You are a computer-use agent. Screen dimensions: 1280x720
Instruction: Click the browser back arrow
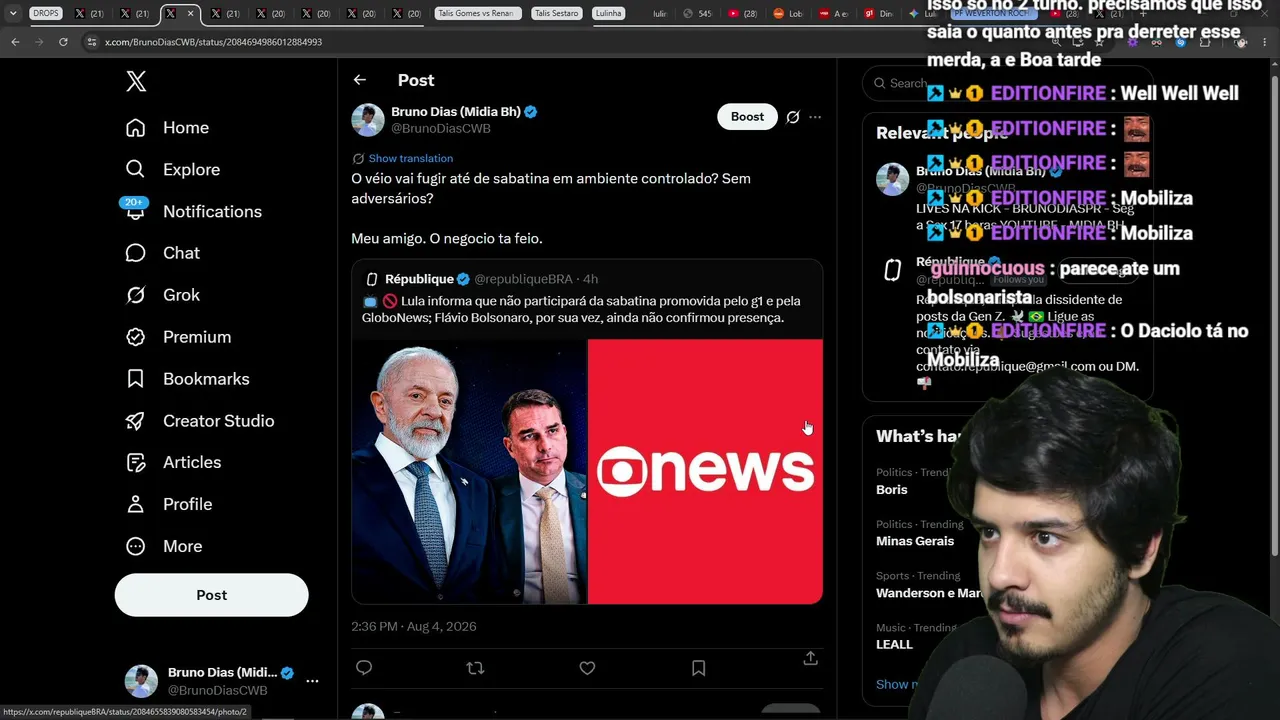[15, 42]
